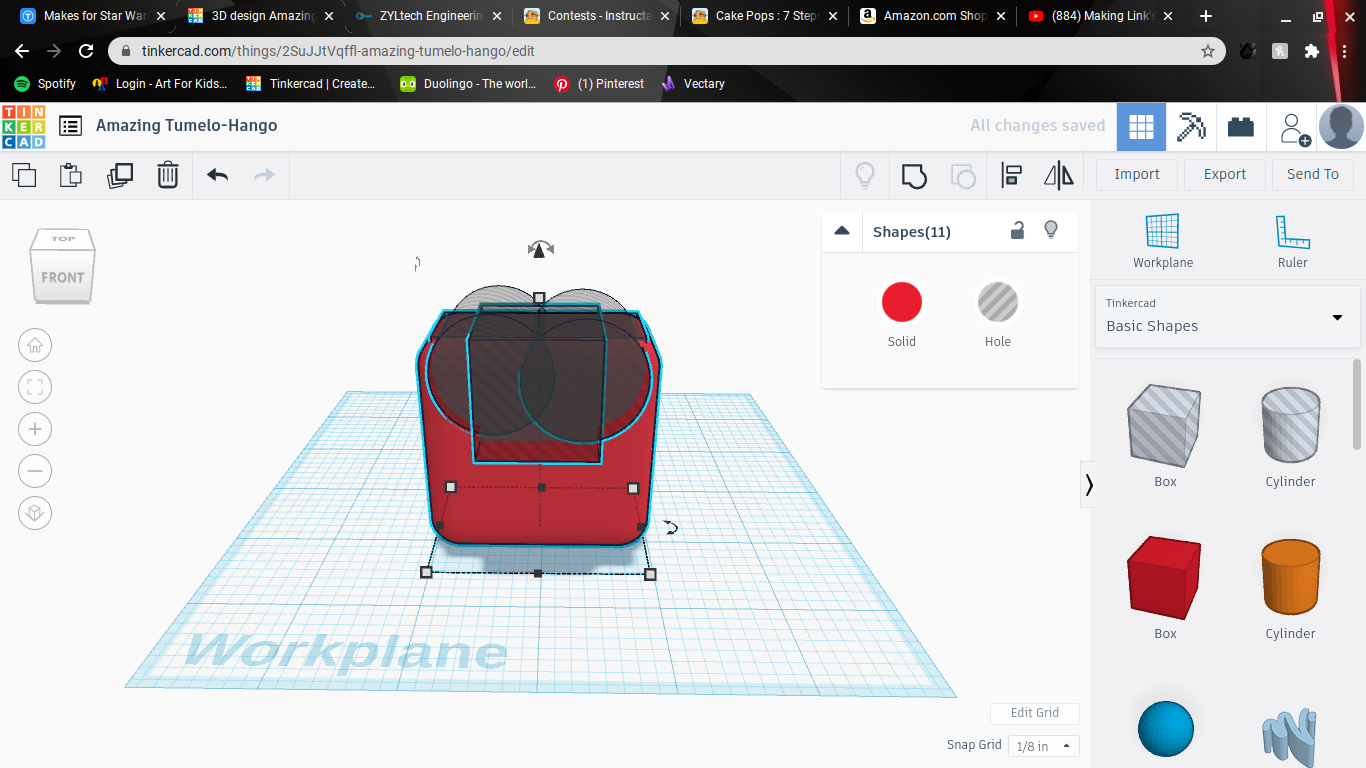The image size is (1366, 768).
Task: Choose the red Solid color swatch
Action: 901,303
